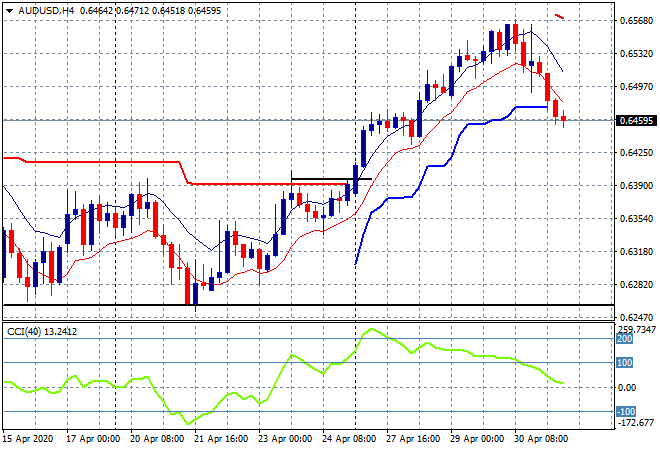660x450 pixels.
Task: Click the 17 Apr 00:00 time label
Action: (x=93, y=439)
